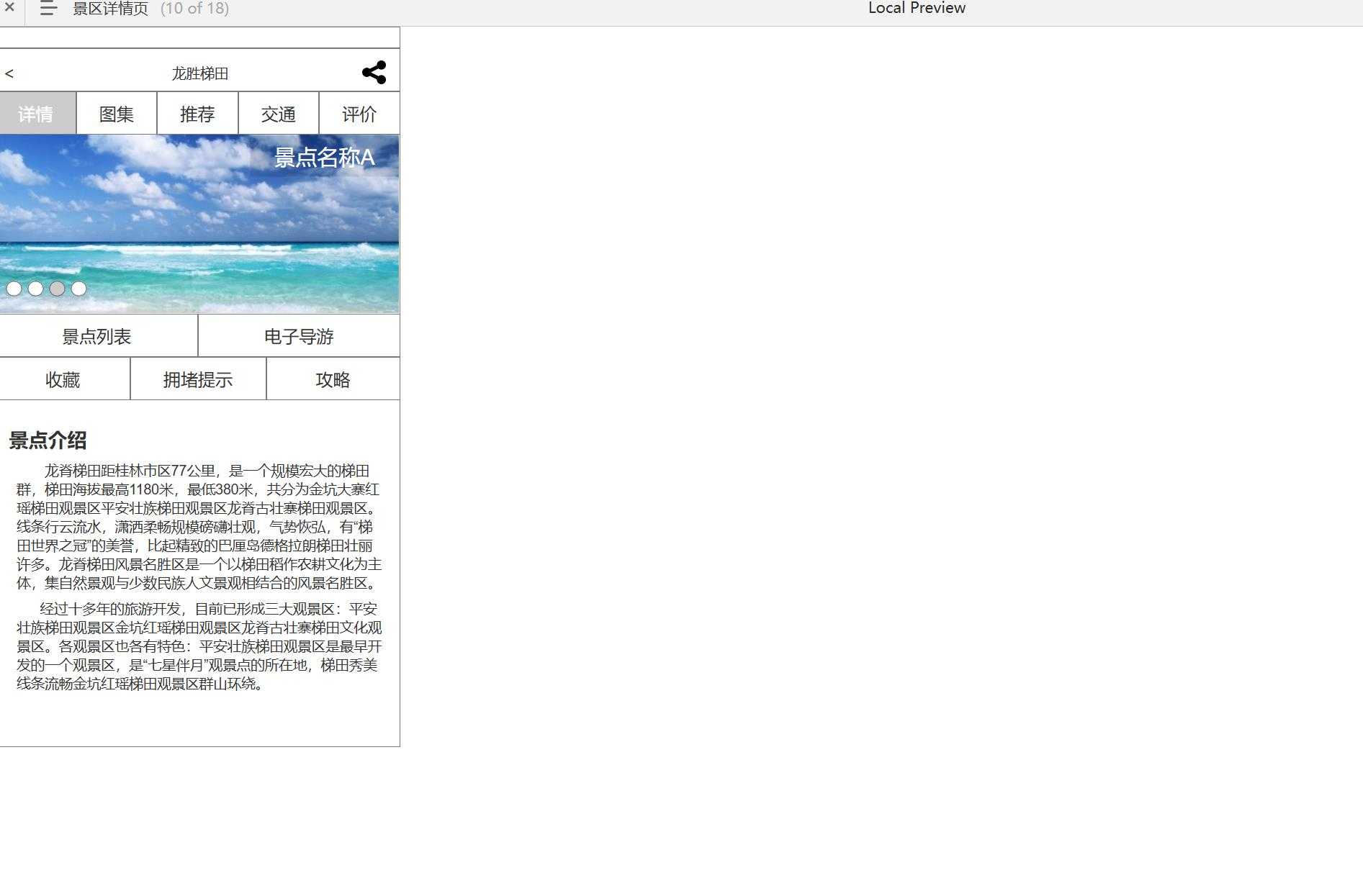Select the 推荐 tab
1363x896 pixels.
197,114
